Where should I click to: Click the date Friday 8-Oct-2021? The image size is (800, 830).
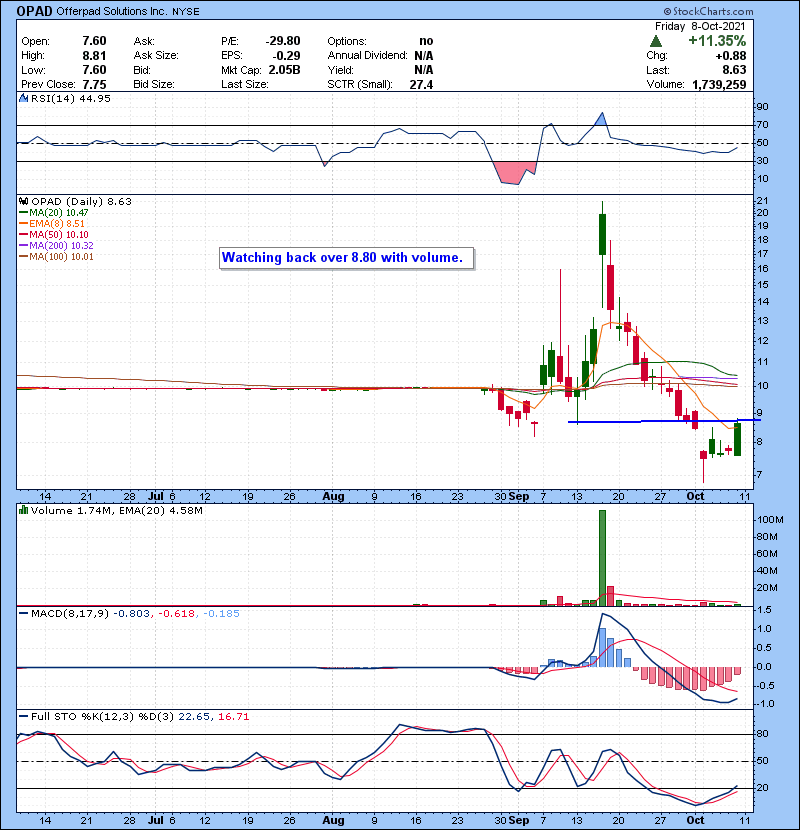[x=700, y=26]
